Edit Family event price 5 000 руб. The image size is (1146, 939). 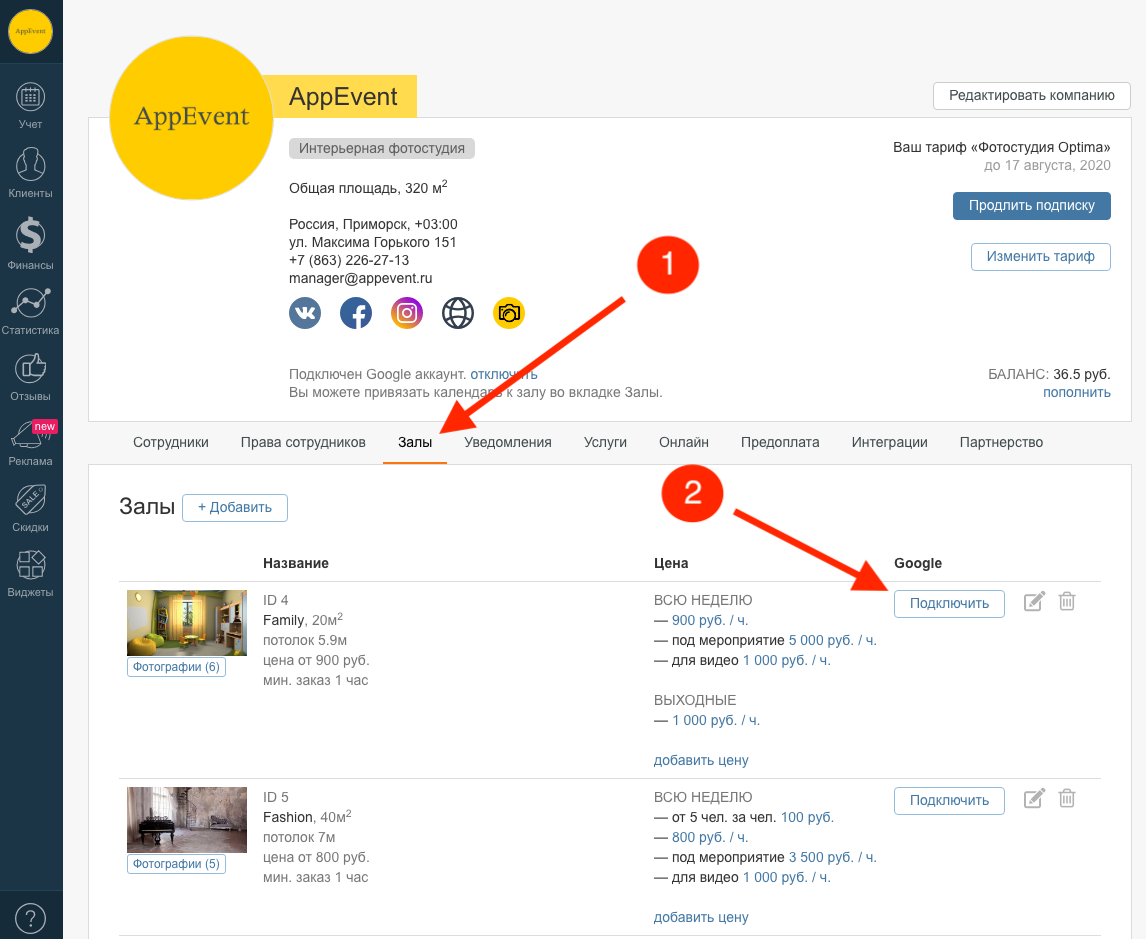[x=832, y=640]
